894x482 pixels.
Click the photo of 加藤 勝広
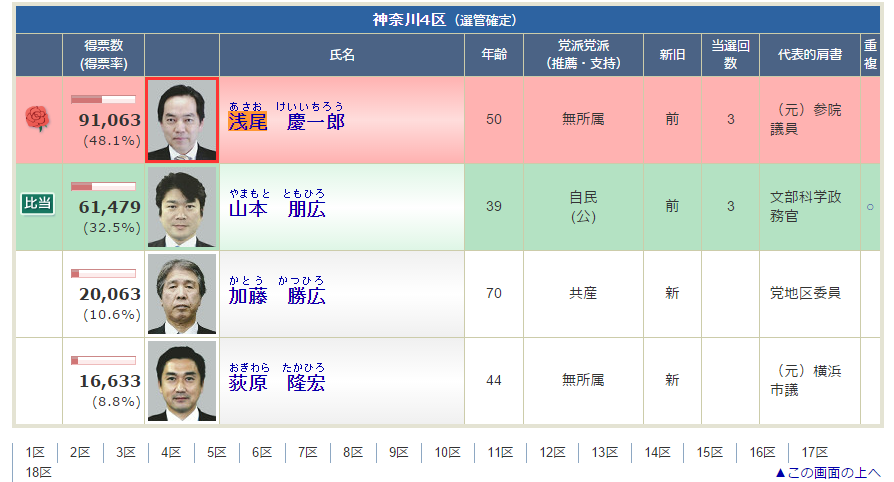click(x=182, y=294)
